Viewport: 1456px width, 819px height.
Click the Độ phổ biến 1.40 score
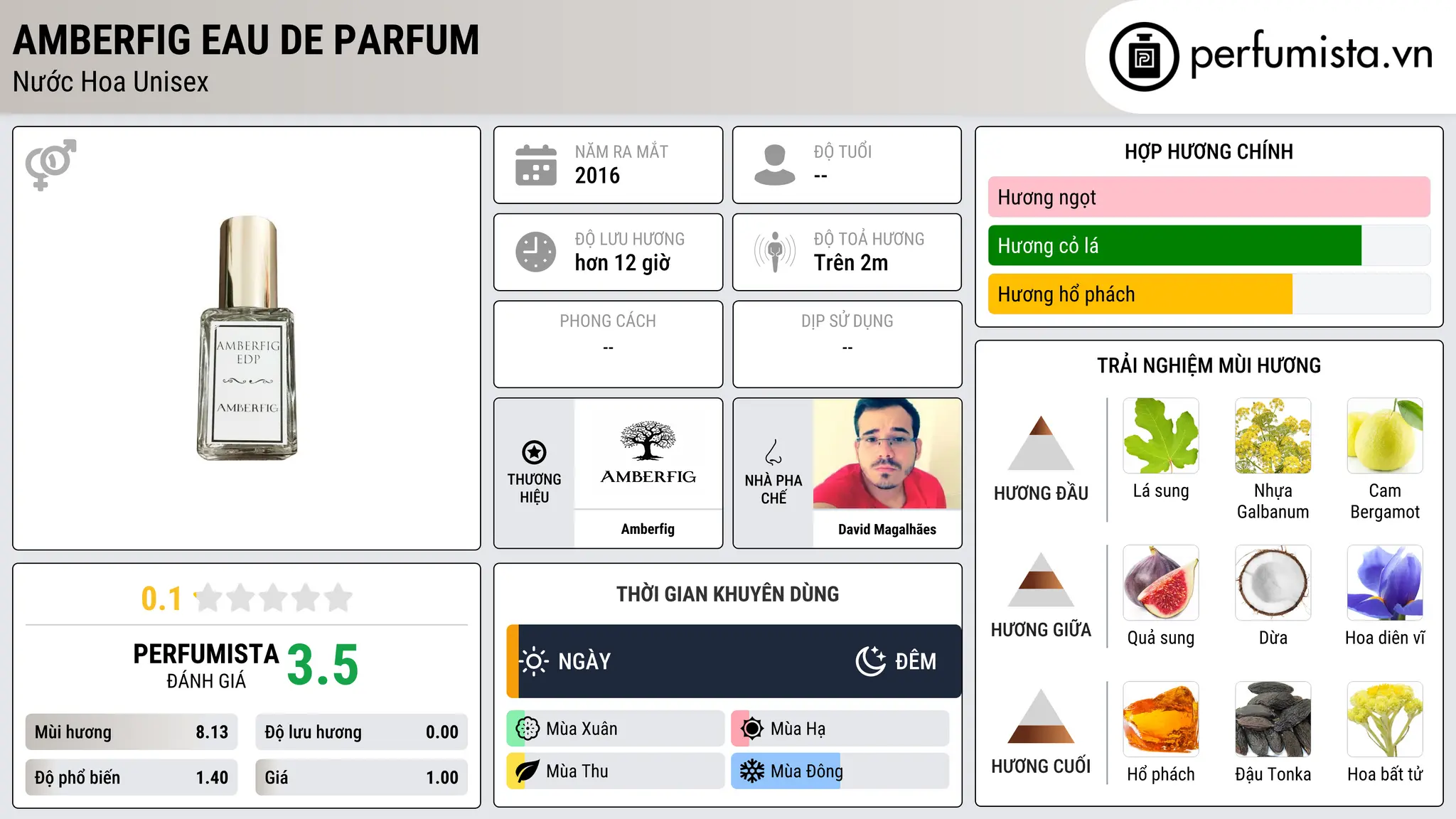pos(132,777)
